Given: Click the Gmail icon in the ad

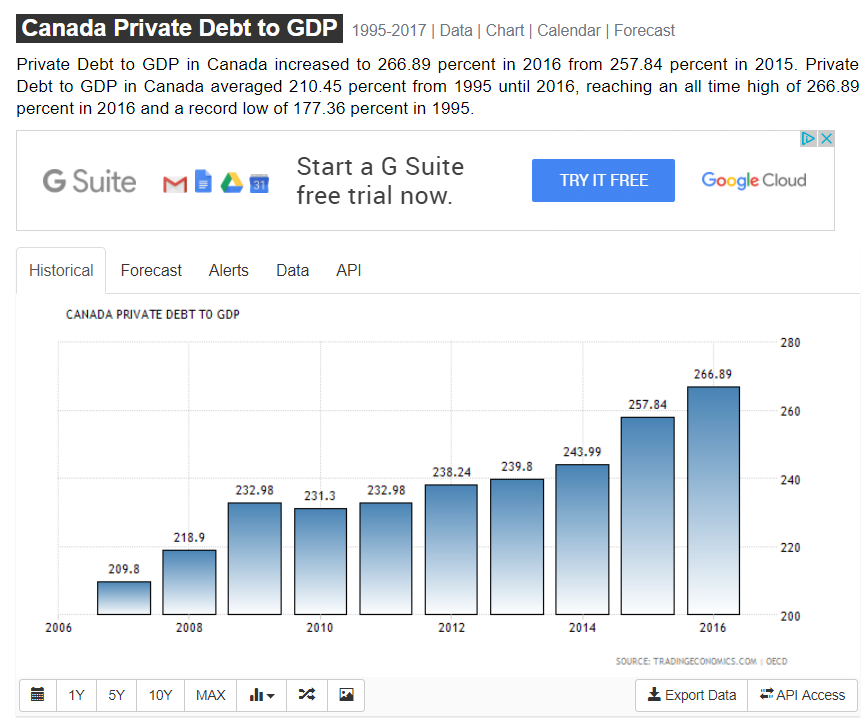Looking at the screenshot, I should click(175, 183).
